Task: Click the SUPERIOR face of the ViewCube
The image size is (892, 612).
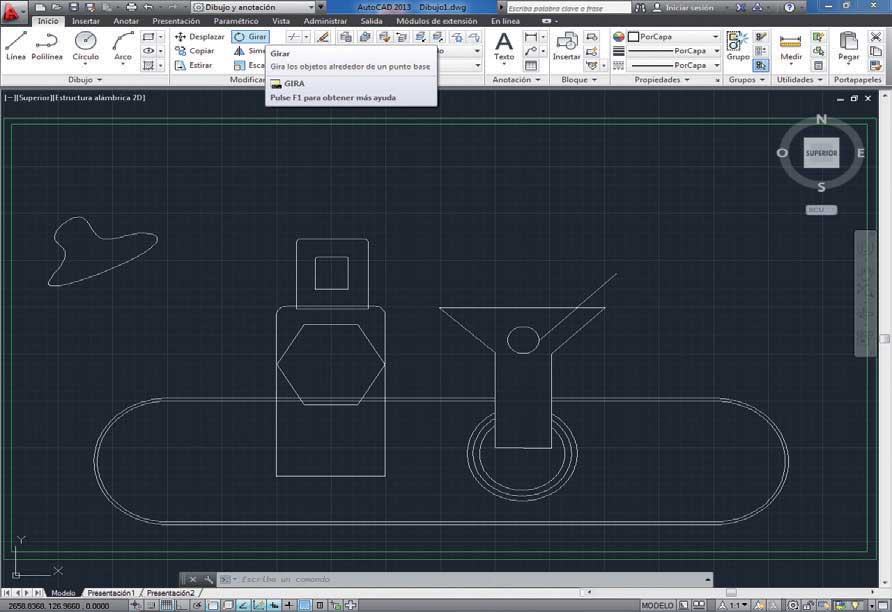Action: [821, 152]
